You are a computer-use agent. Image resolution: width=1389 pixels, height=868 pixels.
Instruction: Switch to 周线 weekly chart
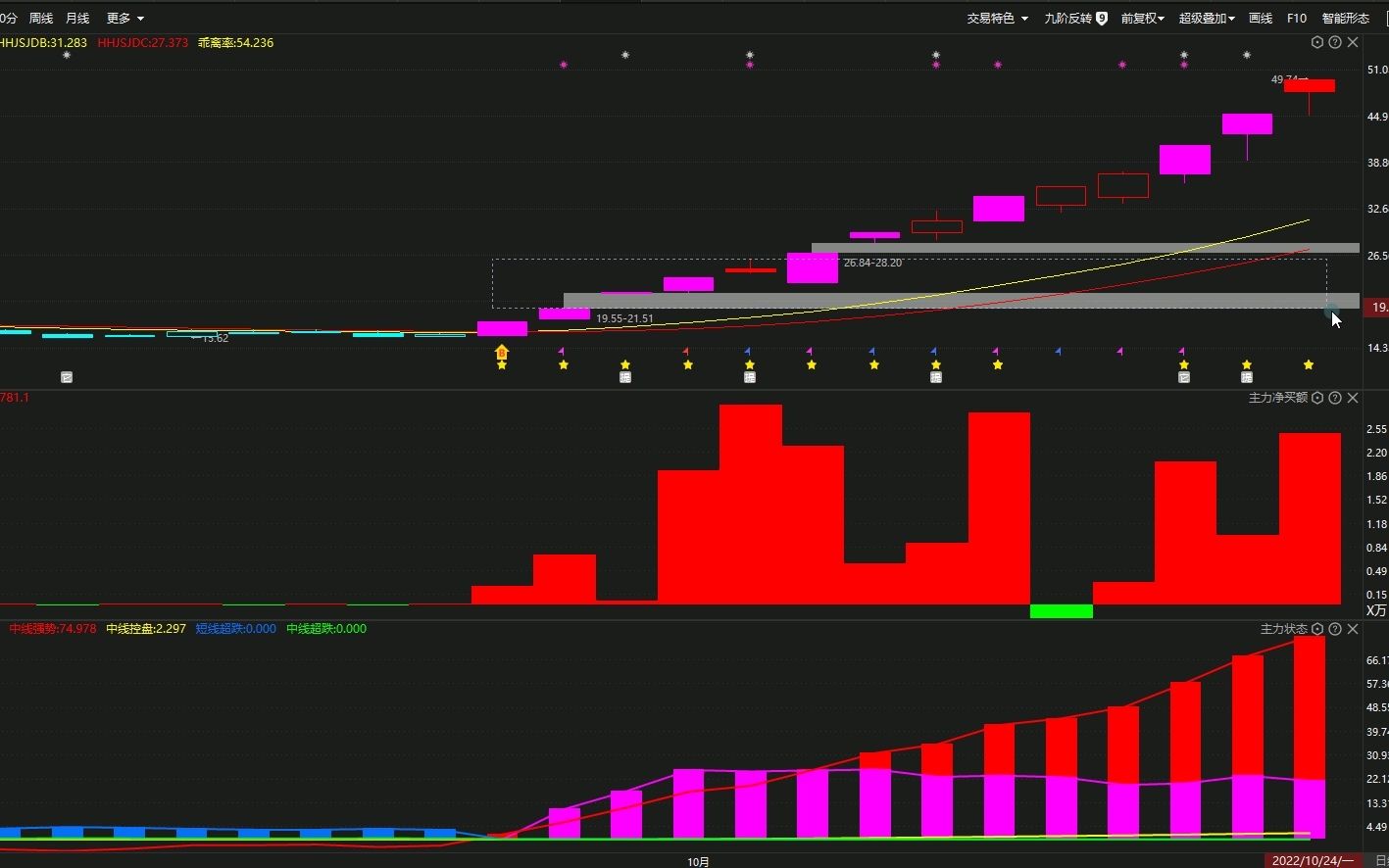(41, 18)
